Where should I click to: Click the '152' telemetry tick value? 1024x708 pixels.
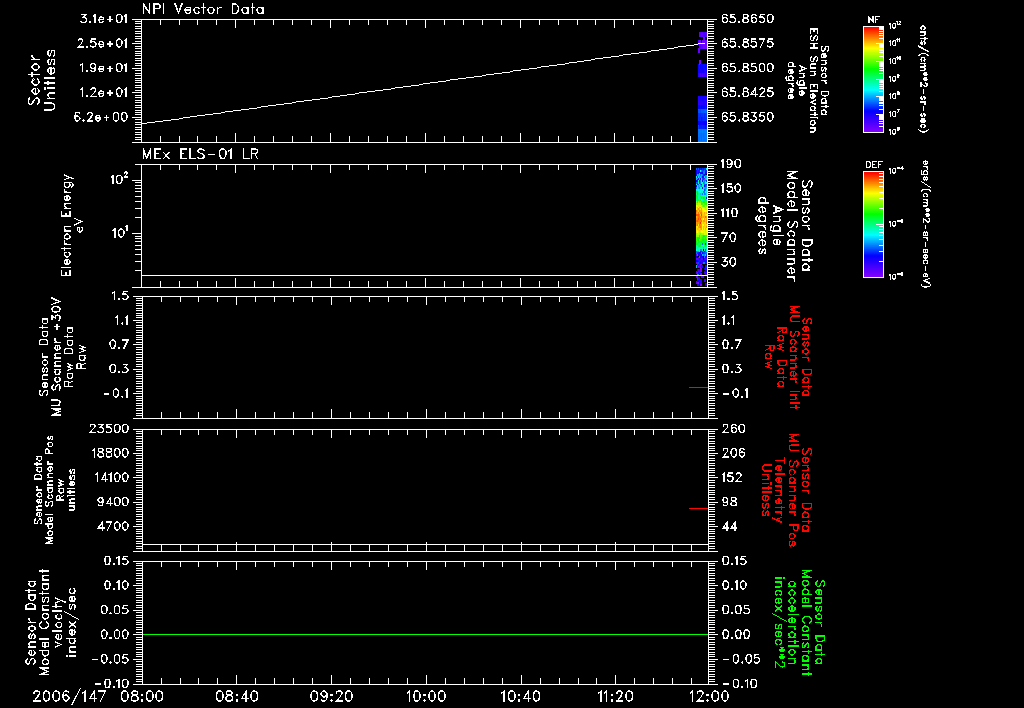731,477
